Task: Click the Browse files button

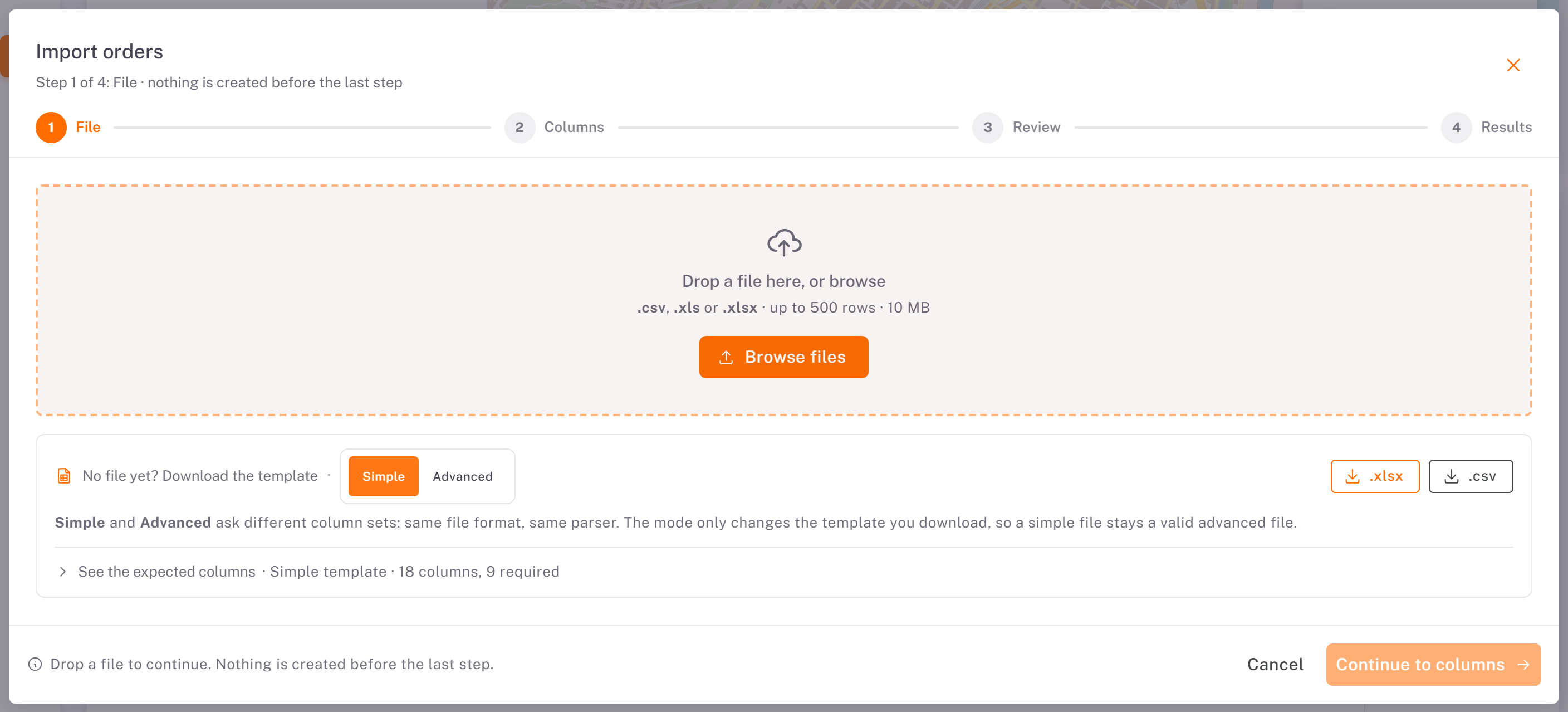Action: coord(783,357)
